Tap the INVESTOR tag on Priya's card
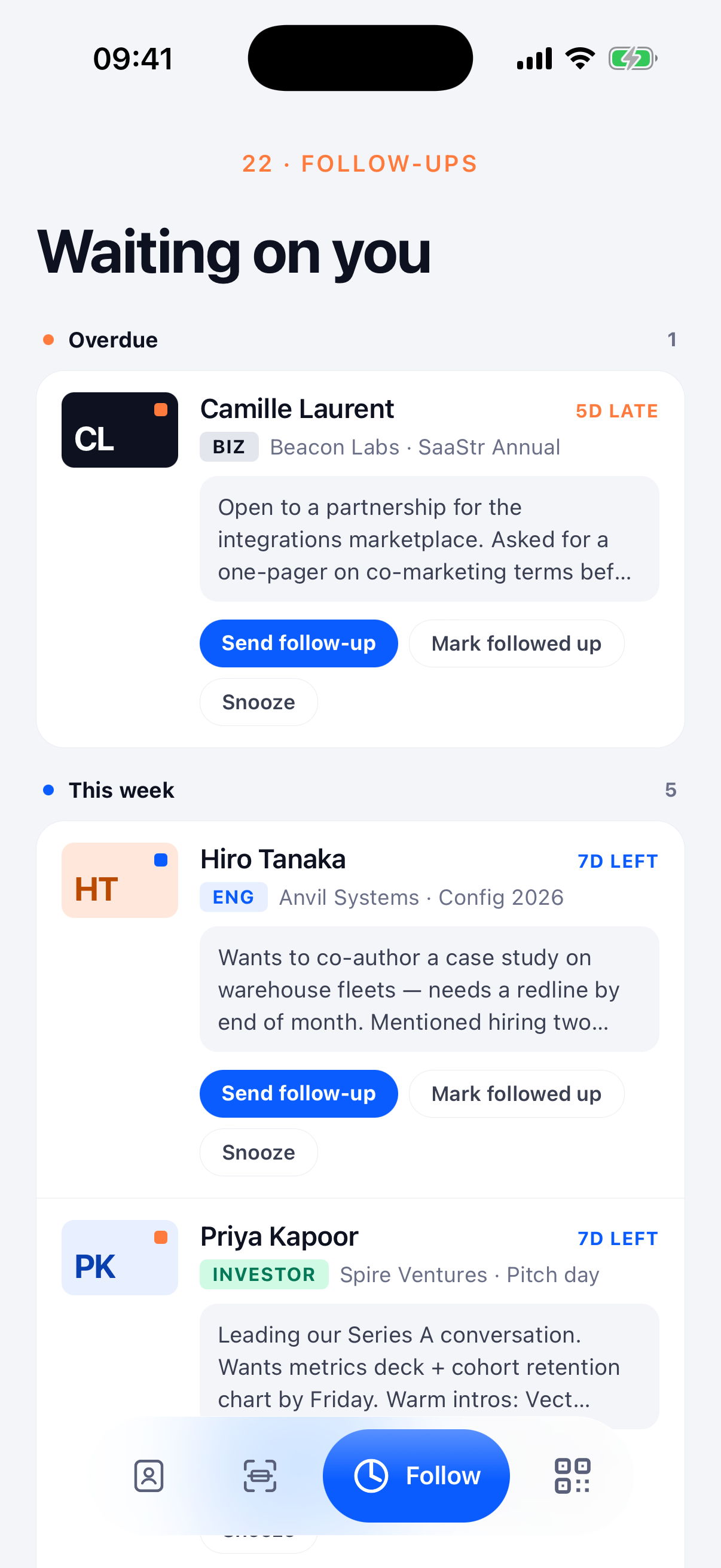The image size is (721, 1568). pyautogui.click(x=264, y=1274)
